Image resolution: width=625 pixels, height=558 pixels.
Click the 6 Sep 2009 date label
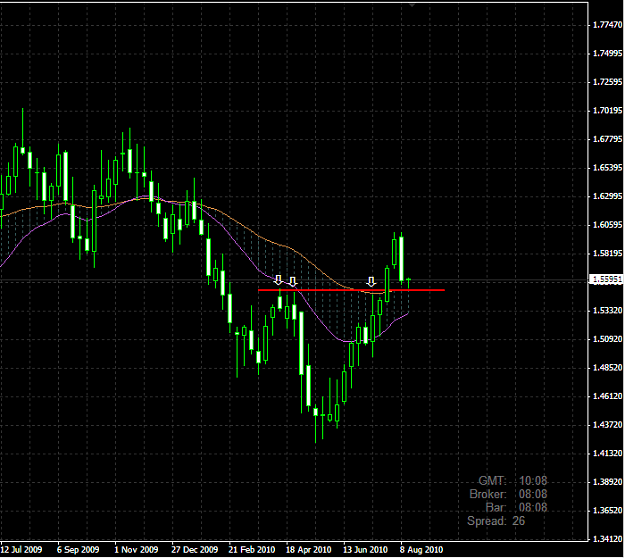tap(78, 550)
